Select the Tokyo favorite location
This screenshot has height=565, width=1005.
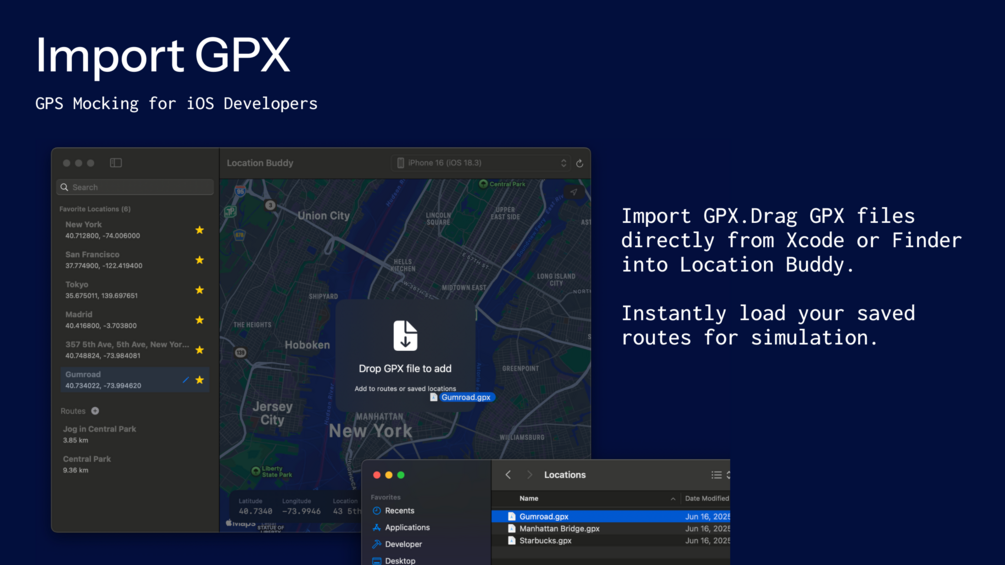click(135, 290)
